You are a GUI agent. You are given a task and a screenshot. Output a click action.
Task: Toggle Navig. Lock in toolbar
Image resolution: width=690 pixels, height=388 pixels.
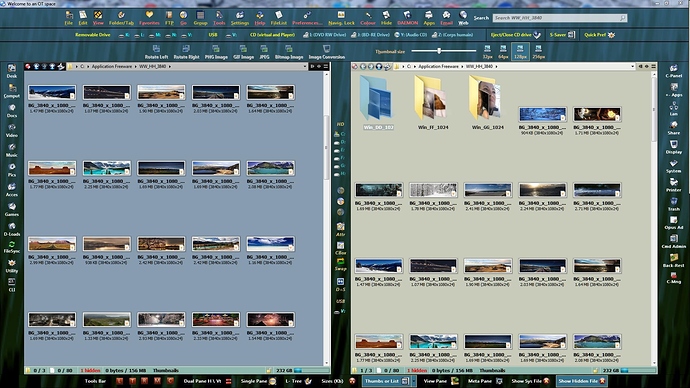(341, 18)
